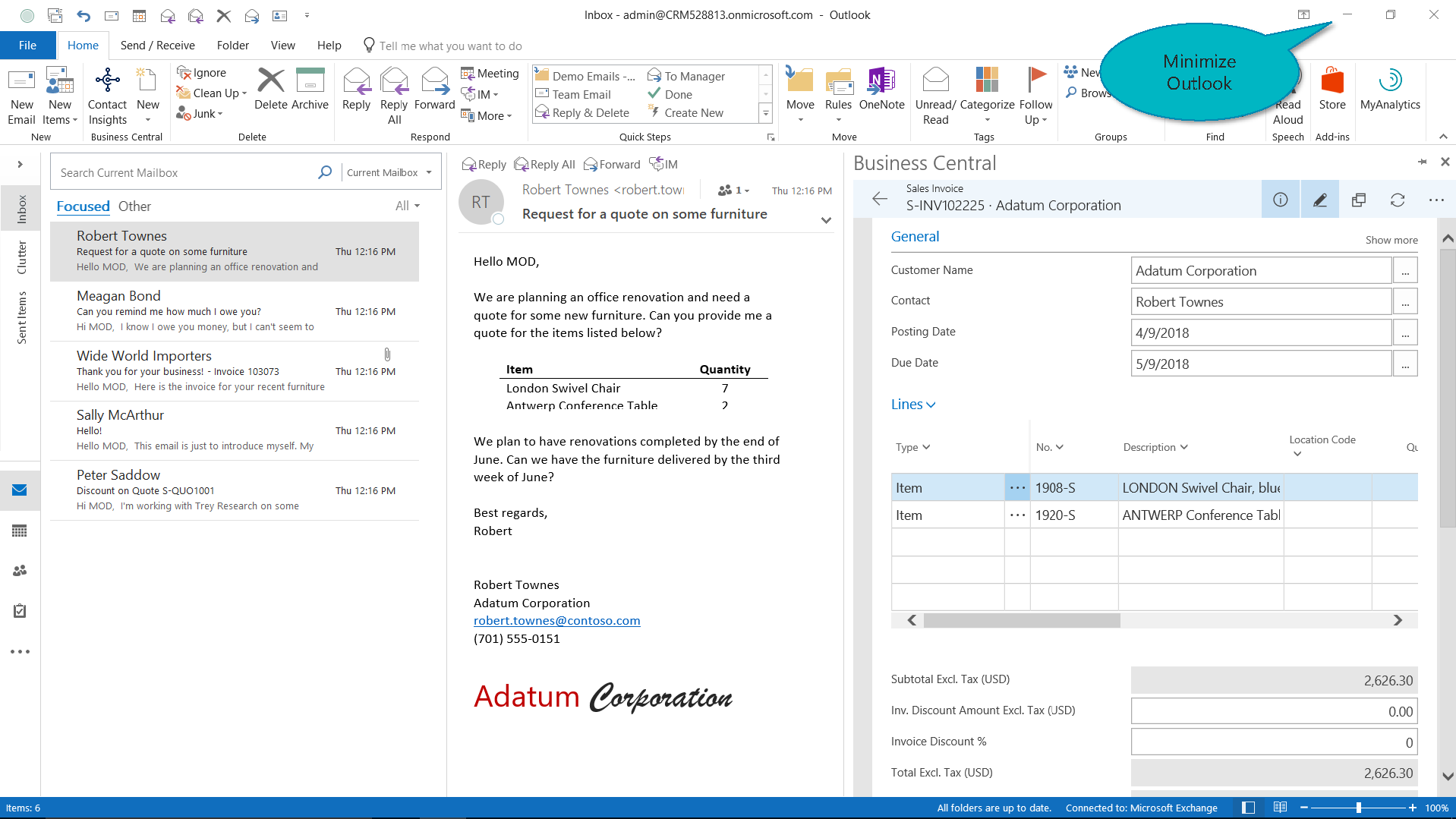Open the File menu tab
The height and width of the screenshot is (819, 1456).
[27, 46]
